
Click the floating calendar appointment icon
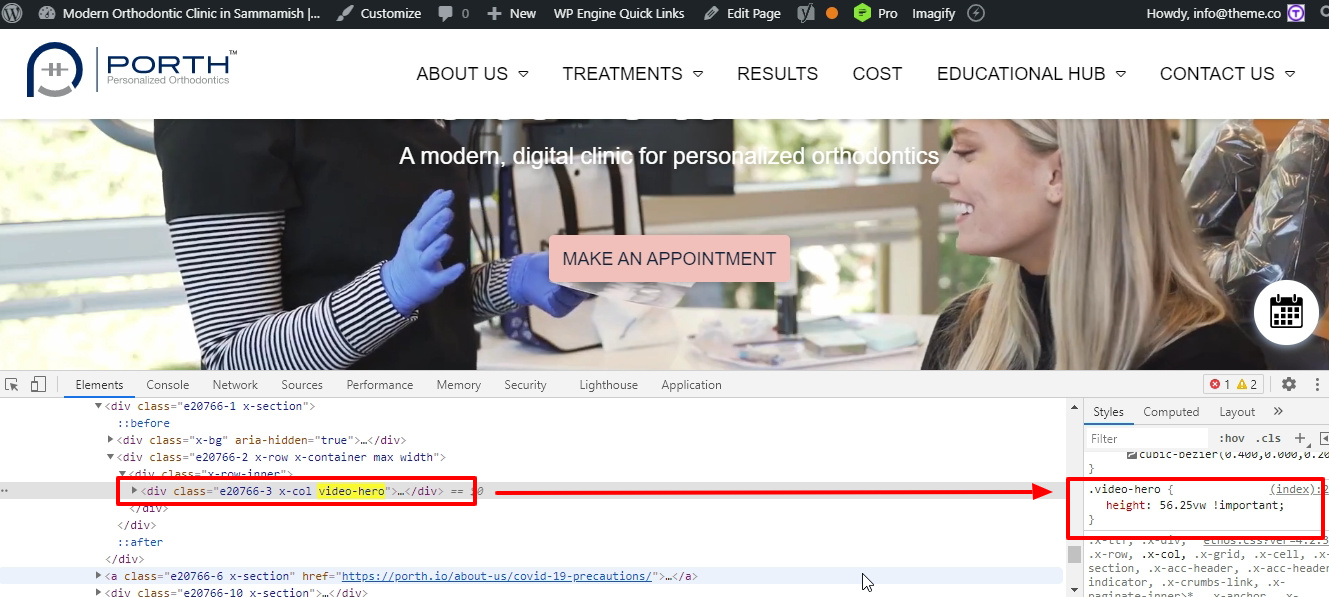(x=1286, y=312)
